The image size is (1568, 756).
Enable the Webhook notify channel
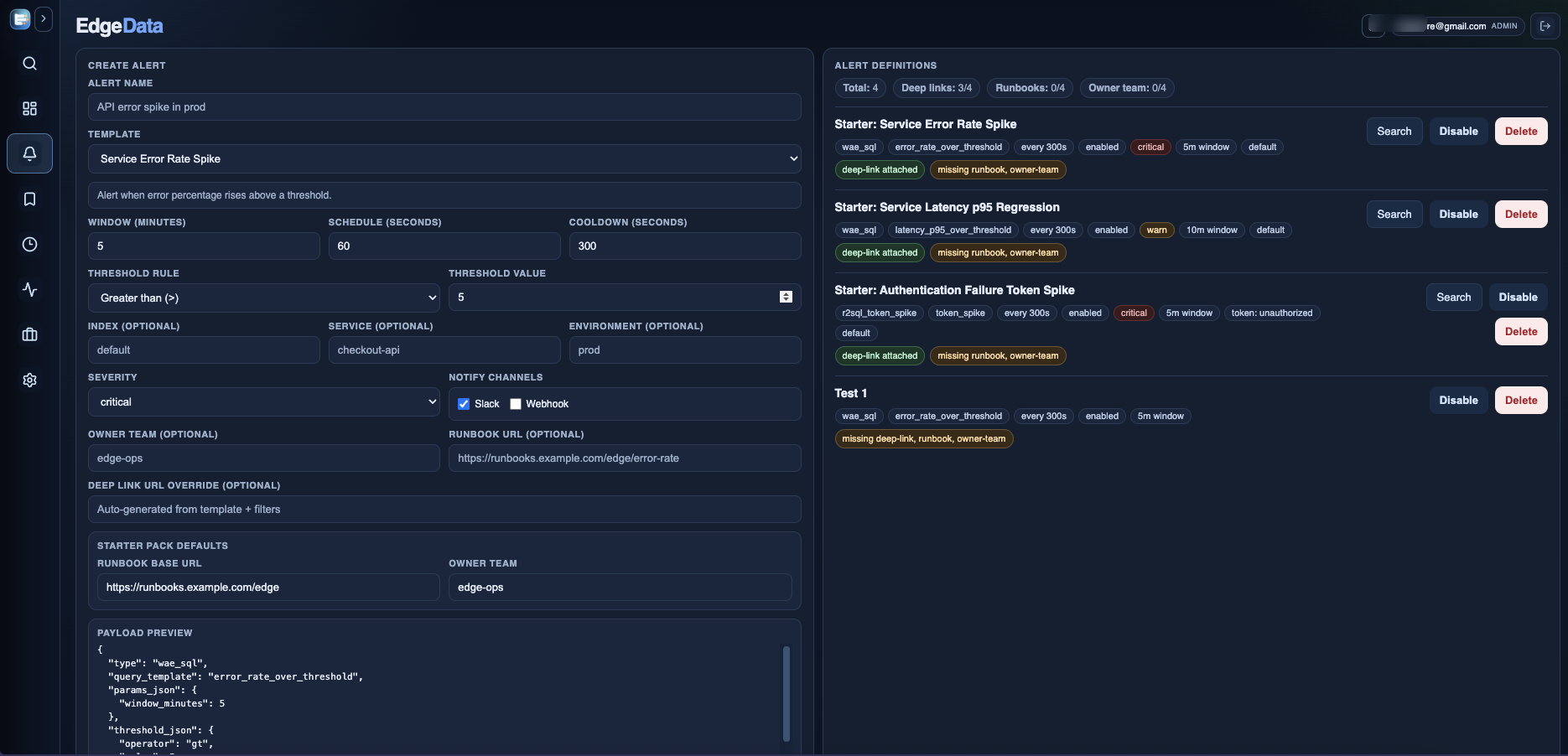(x=516, y=404)
